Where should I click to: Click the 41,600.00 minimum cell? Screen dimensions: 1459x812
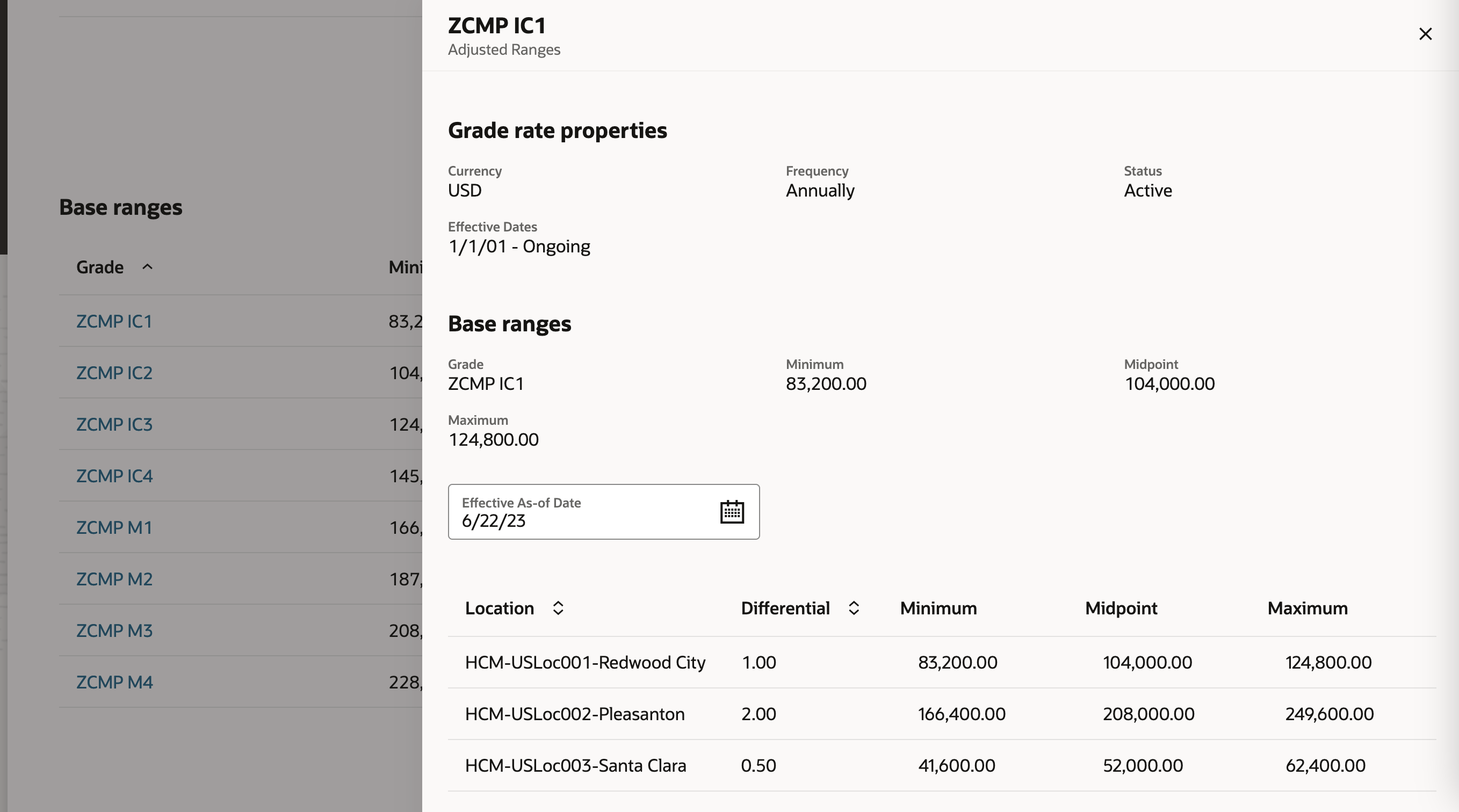click(x=956, y=766)
